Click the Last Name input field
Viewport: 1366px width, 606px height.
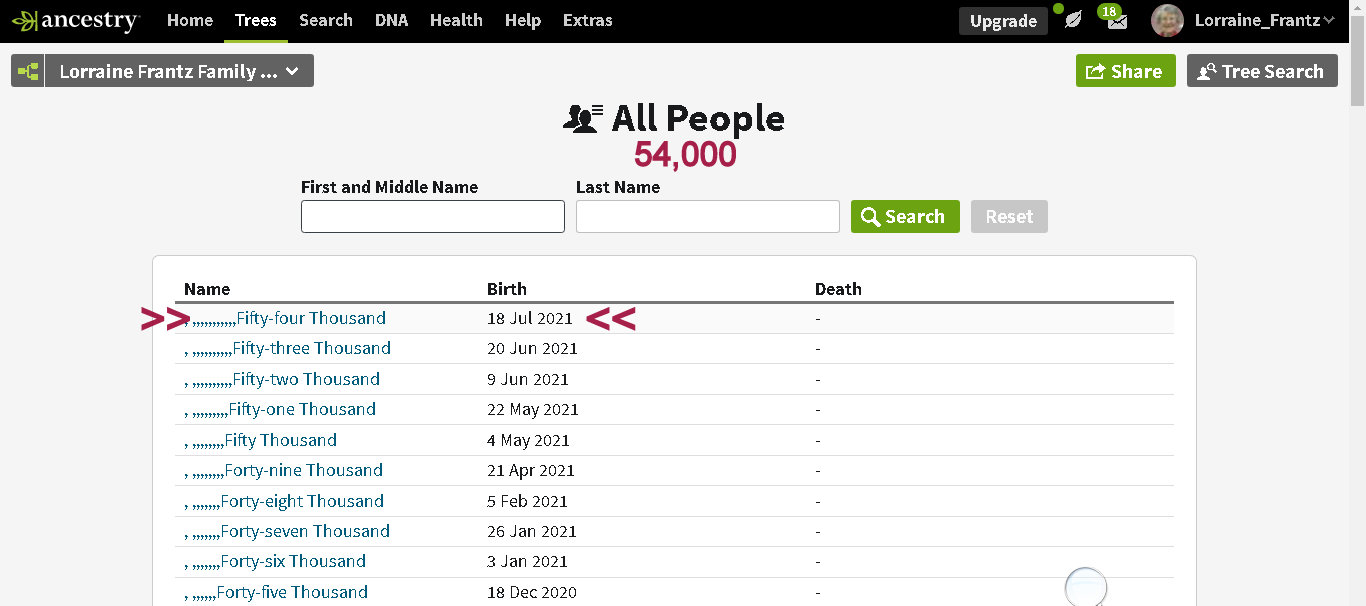point(707,217)
